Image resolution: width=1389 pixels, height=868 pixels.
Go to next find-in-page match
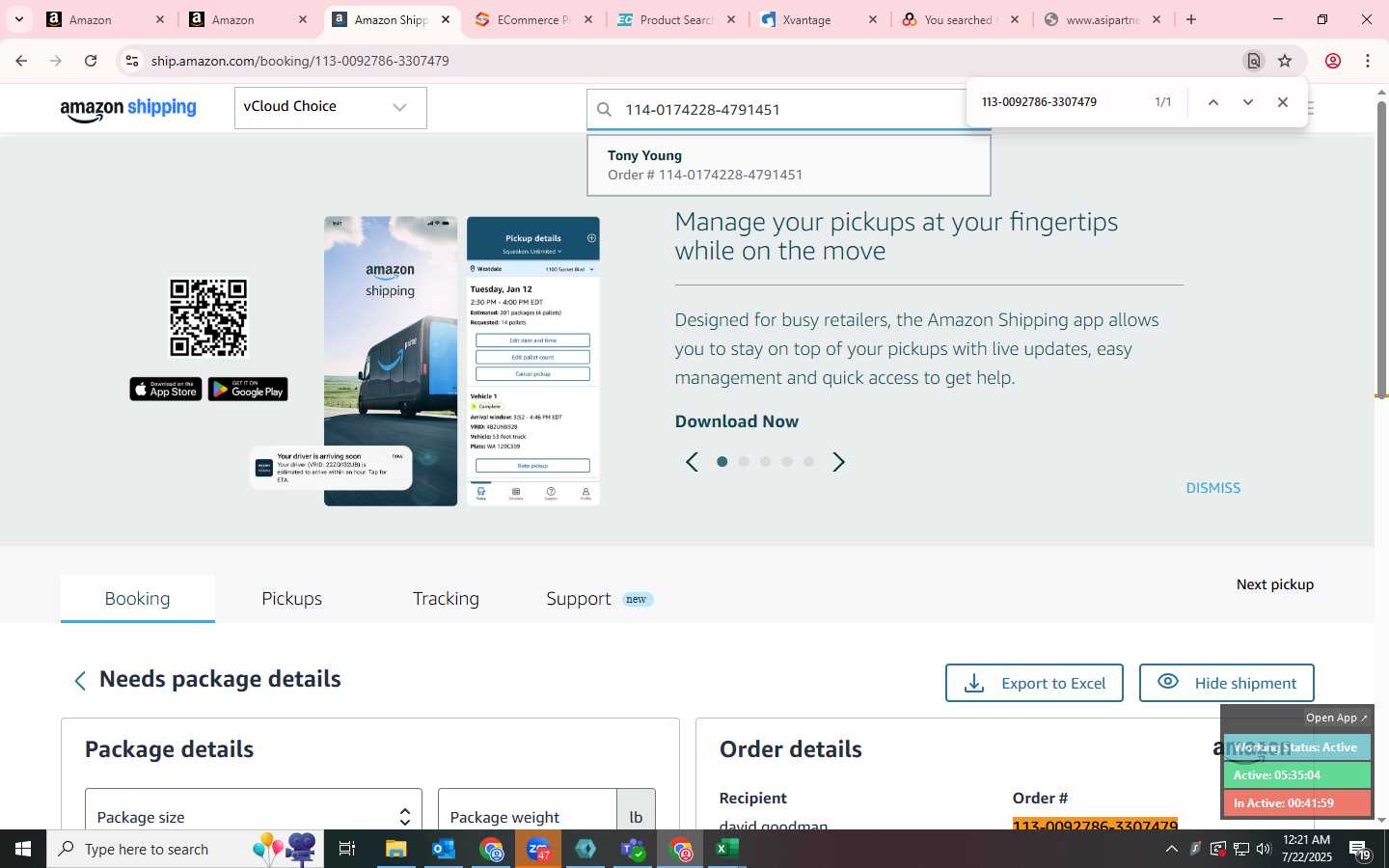point(1248,102)
